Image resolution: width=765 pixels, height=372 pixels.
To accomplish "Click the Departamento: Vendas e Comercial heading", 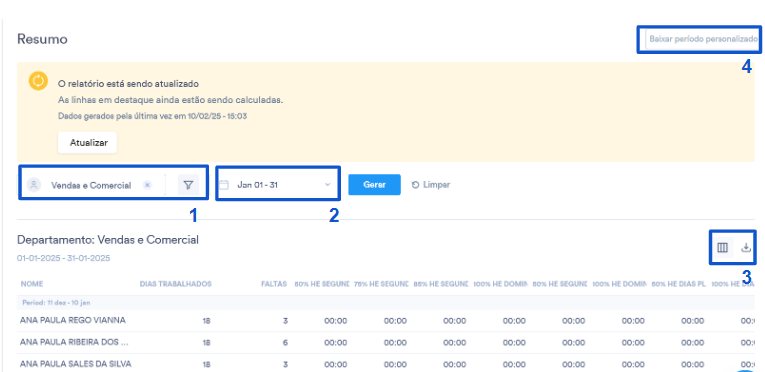I will pos(108,240).
